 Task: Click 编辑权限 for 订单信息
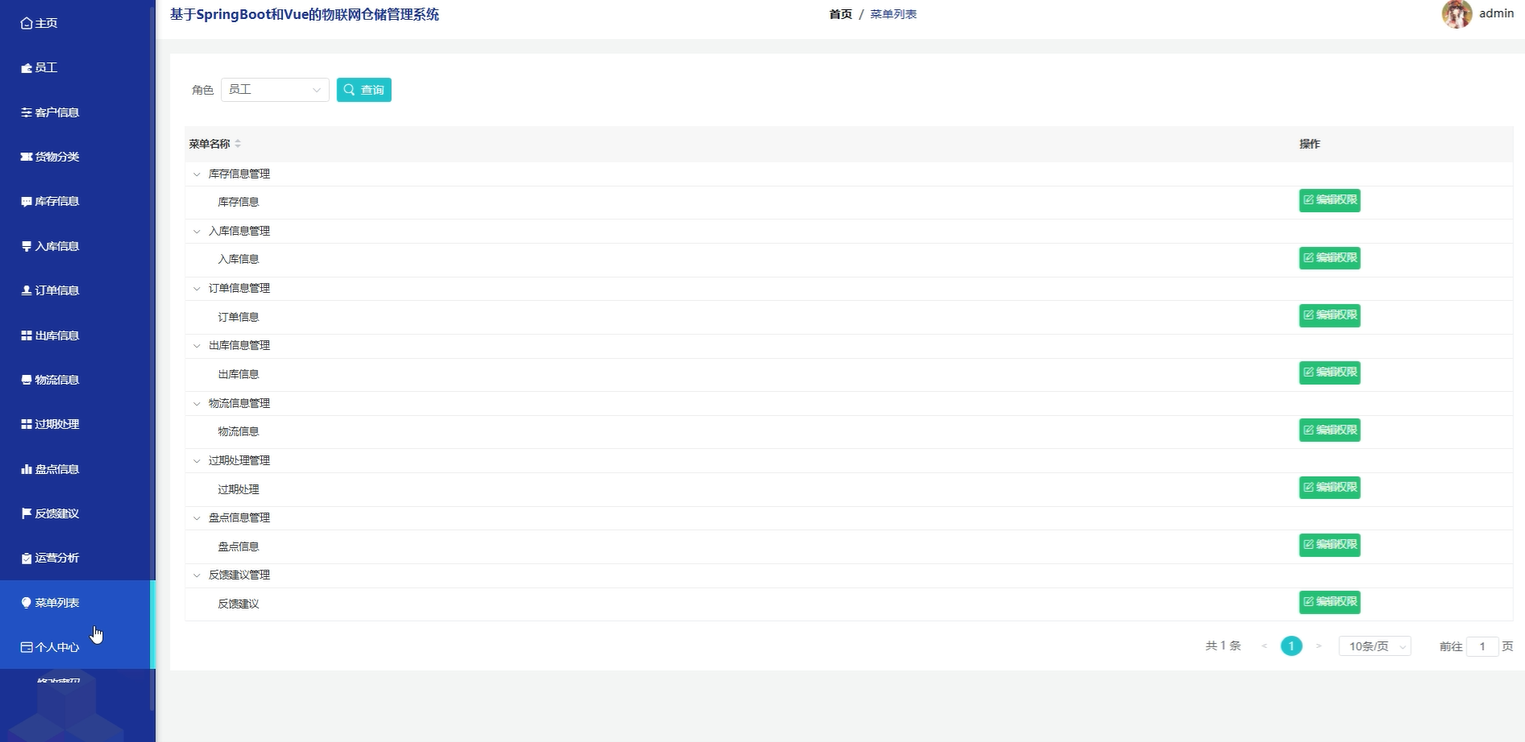coord(1330,315)
